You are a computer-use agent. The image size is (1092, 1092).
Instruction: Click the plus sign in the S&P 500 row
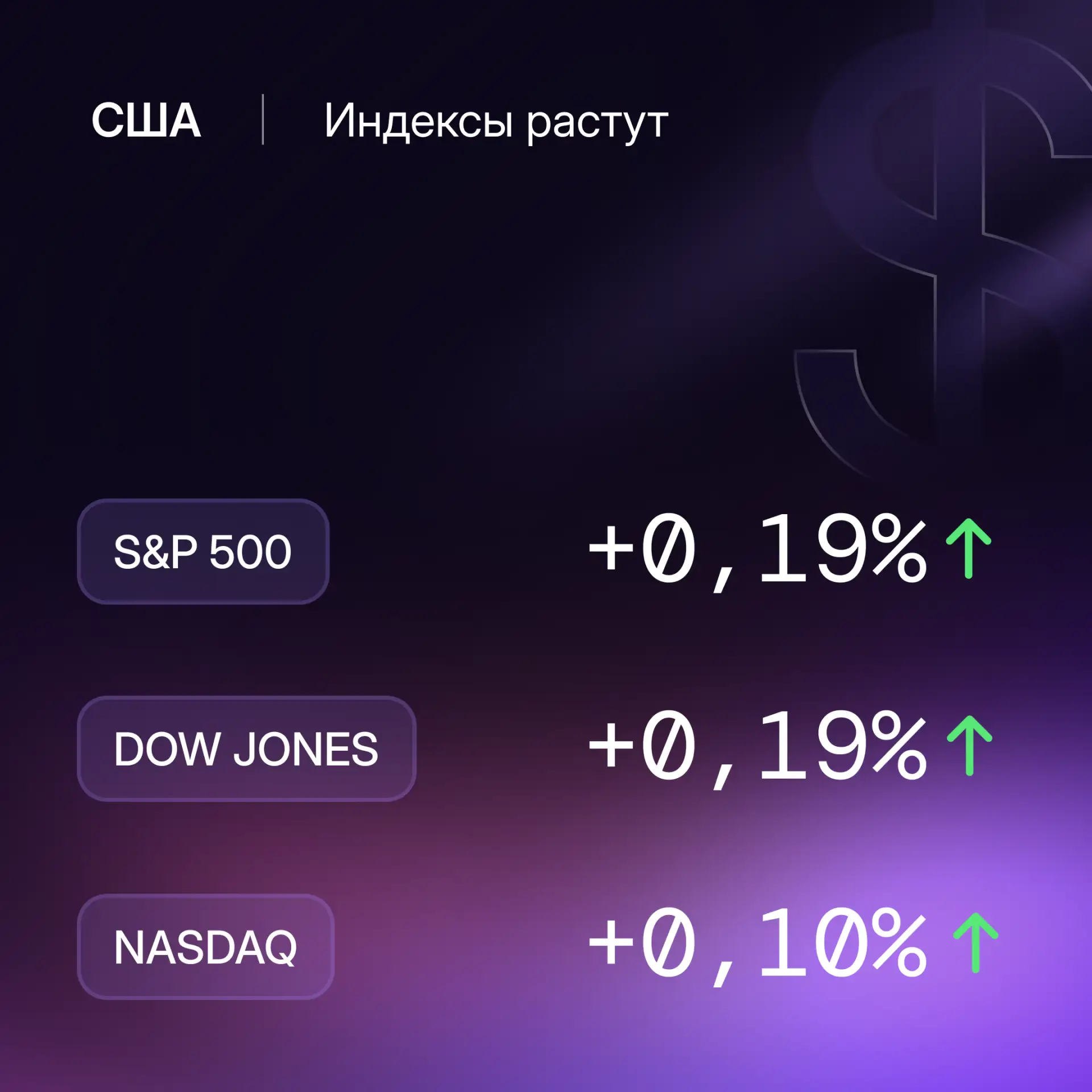click(x=611, y=548)
